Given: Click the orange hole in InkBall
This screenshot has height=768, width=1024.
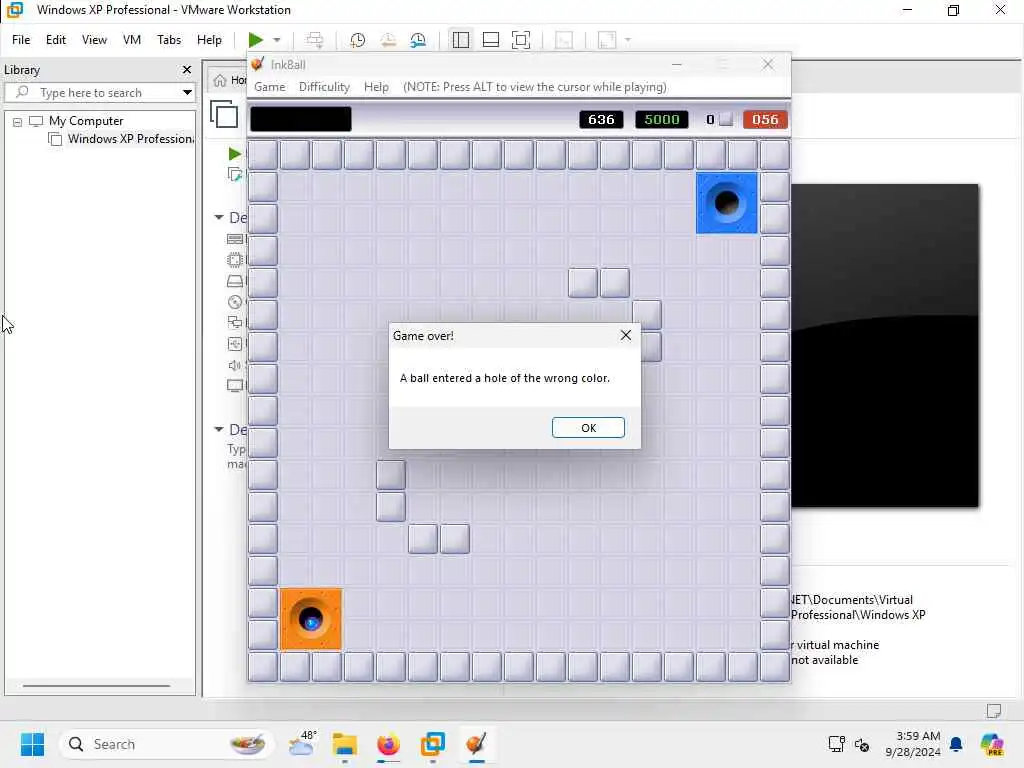Looking at the screenshot, I should click(x=311, y=619).
